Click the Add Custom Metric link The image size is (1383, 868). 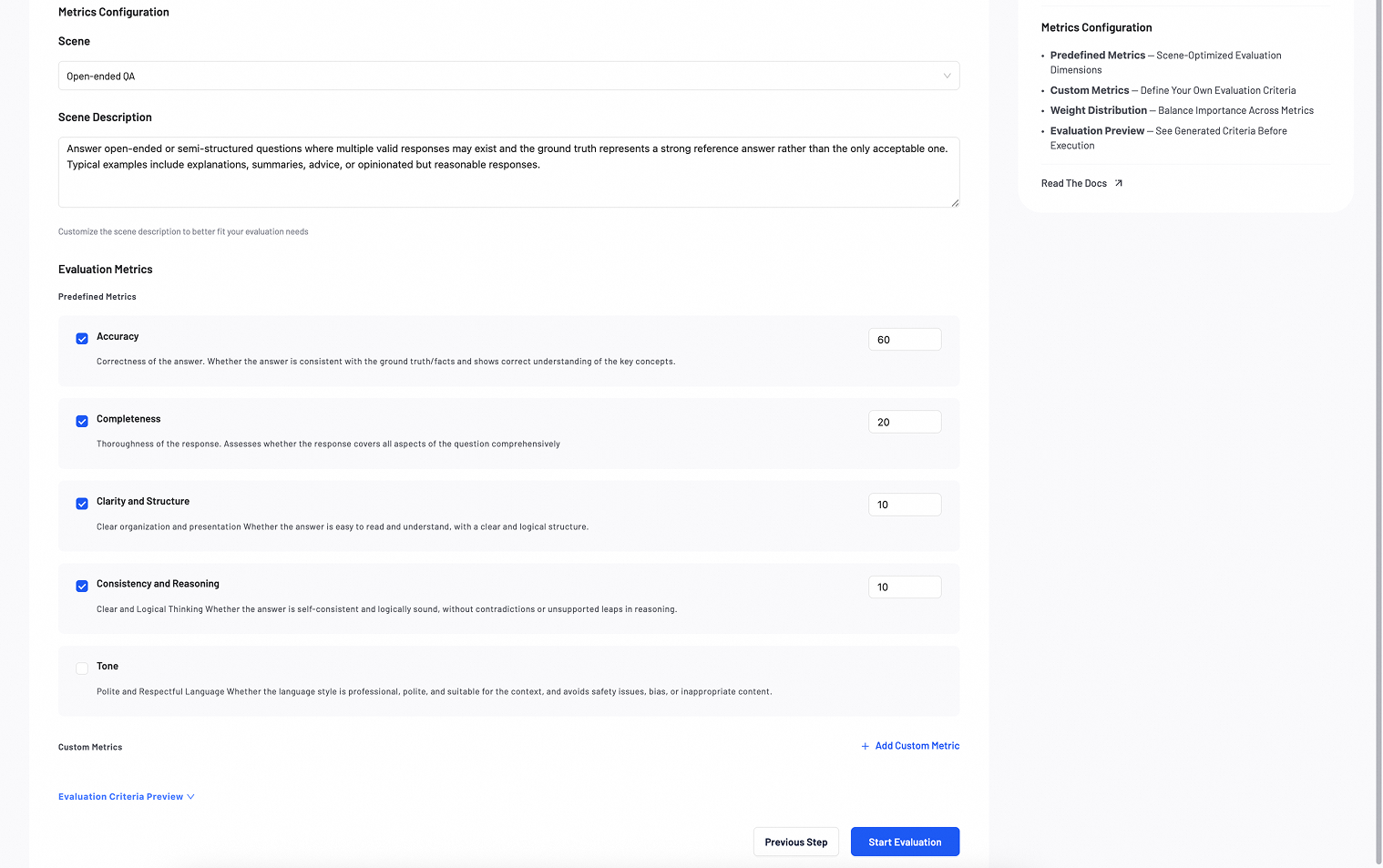click(x=910, y=746)
